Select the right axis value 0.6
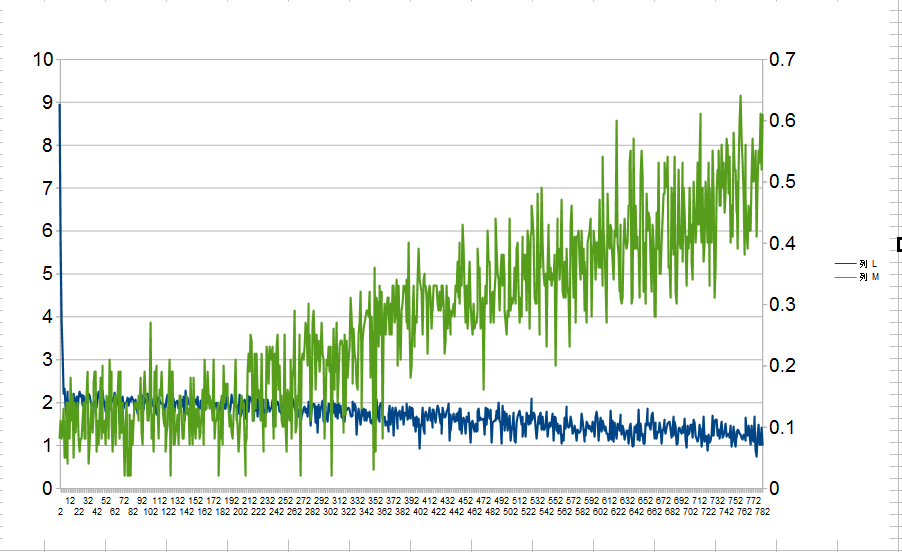902x552 pixels. [782, 120]
